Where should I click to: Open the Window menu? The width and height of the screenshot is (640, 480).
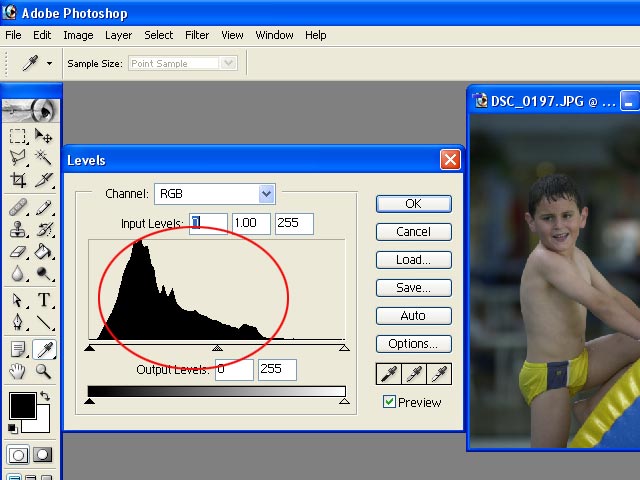(x=274, y=35)
